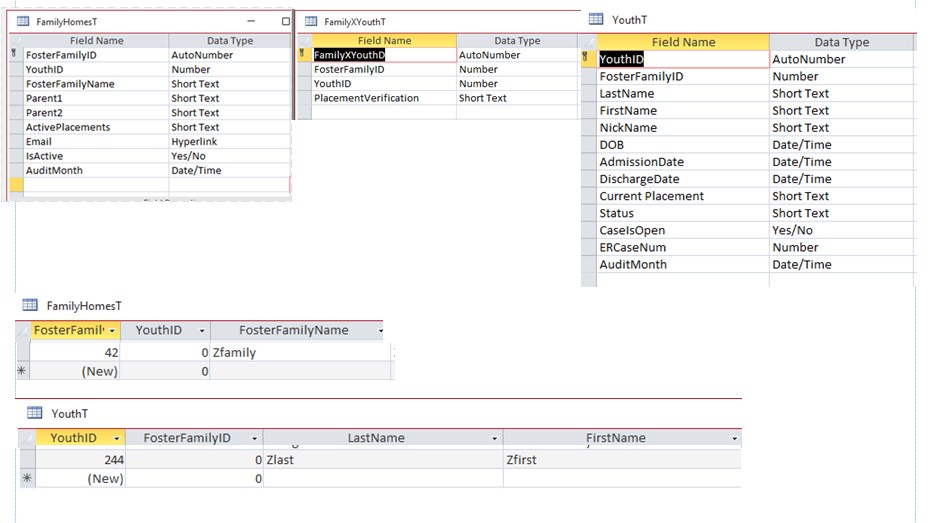Open the FirstName column dropdown in YouthT
The width and height of the screenshot is (945, 523).
[735, 439]
